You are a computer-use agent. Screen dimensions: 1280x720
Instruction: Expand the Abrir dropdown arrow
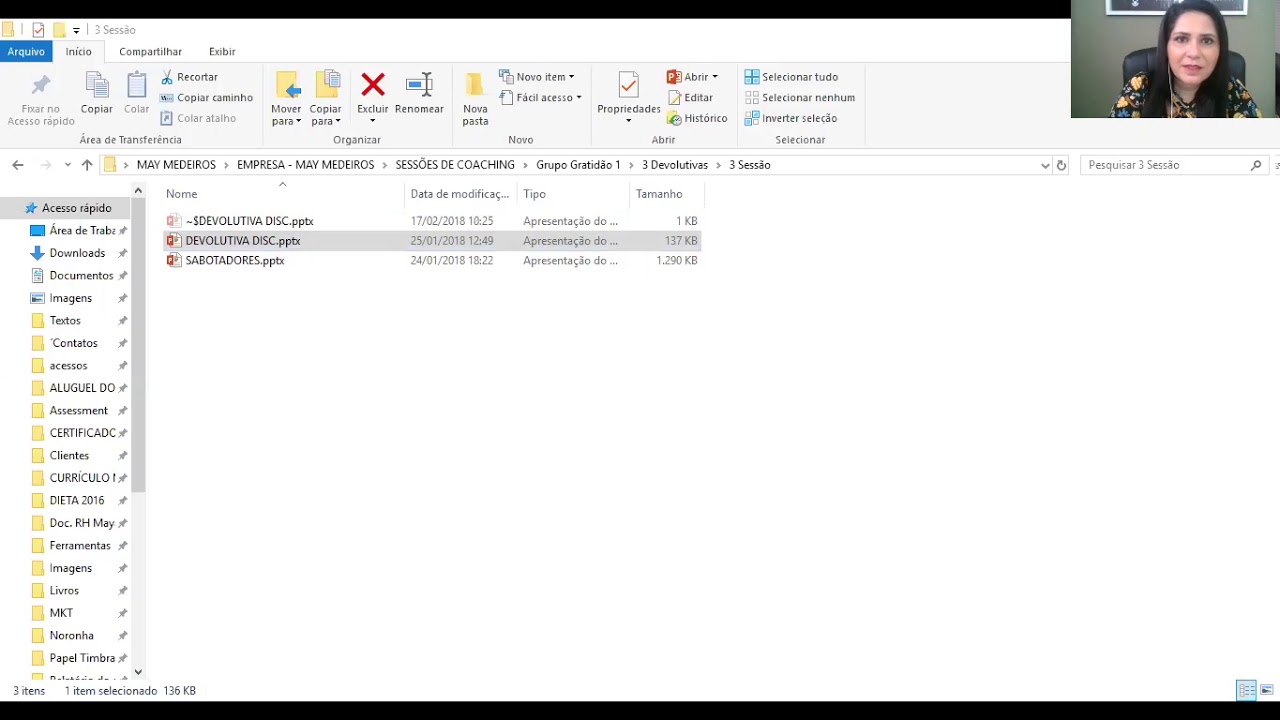tap(714, 77)
